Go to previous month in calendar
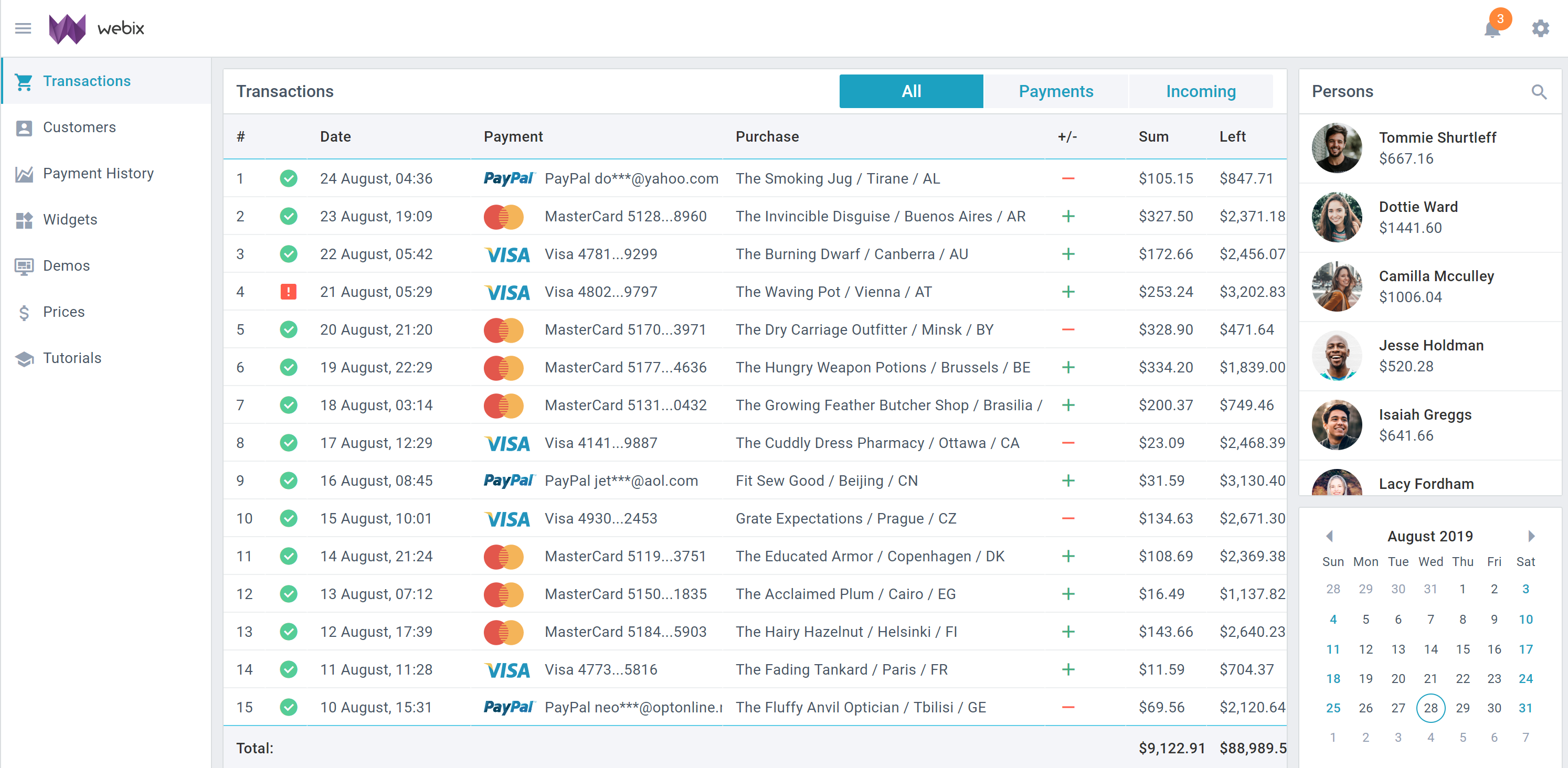The height and width of the screenshot is (768, 1568). pos(1329,536)
